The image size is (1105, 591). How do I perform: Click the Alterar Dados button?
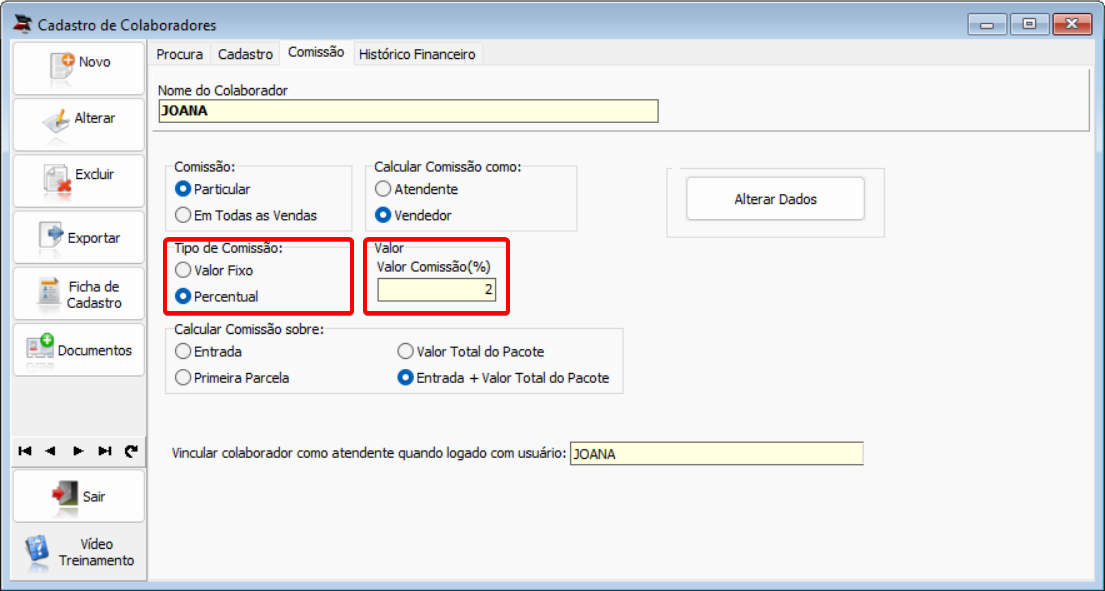(x=775, y=199)
